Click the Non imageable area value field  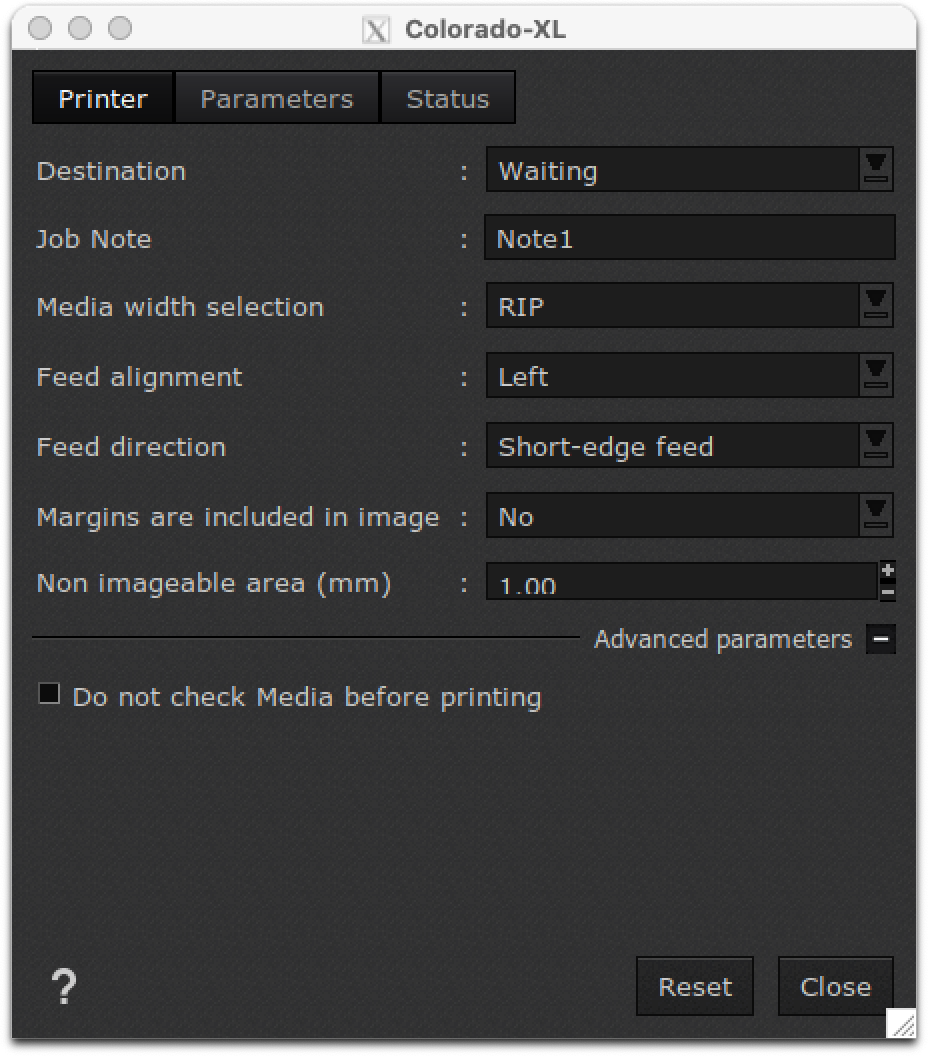click(682, 581)
